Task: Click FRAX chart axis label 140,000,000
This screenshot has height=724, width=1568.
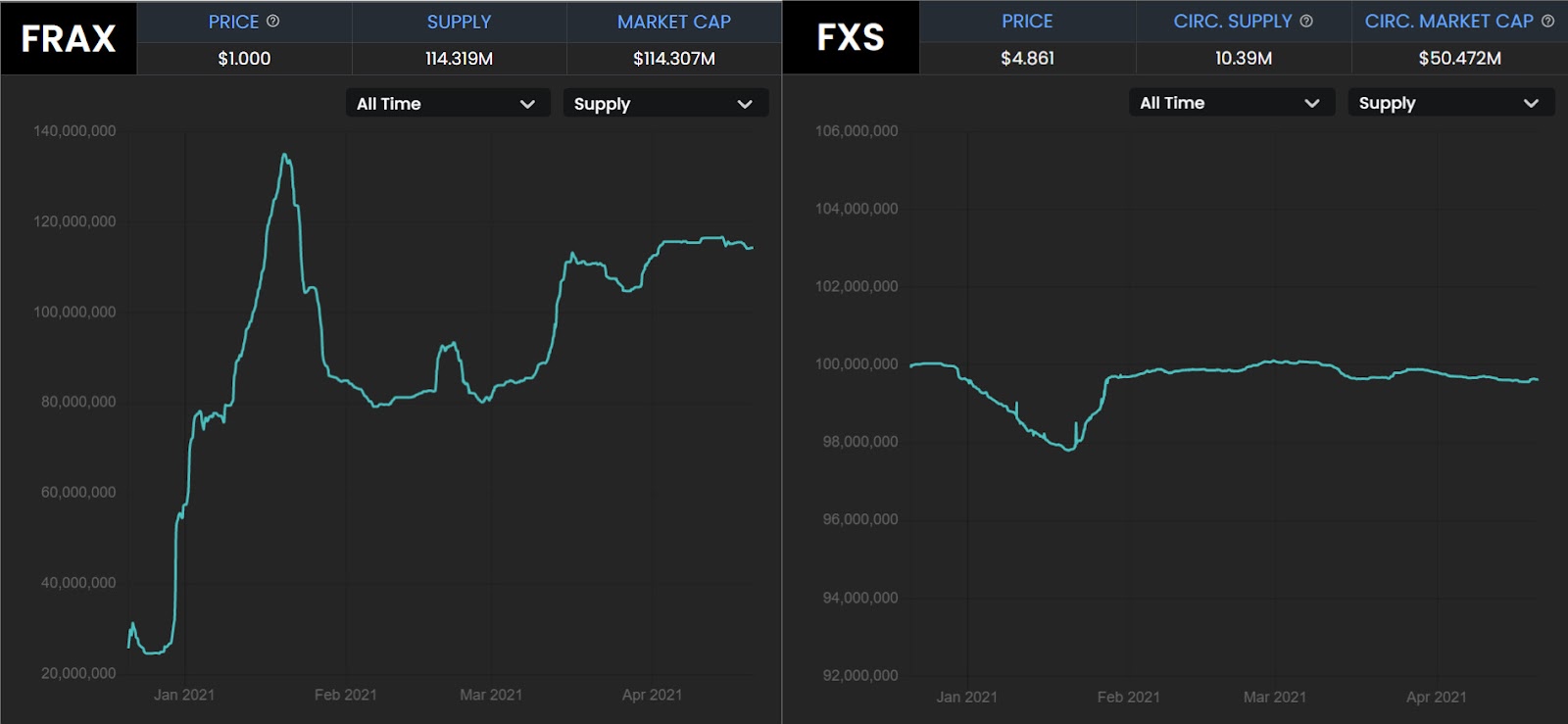Action: 74,130
